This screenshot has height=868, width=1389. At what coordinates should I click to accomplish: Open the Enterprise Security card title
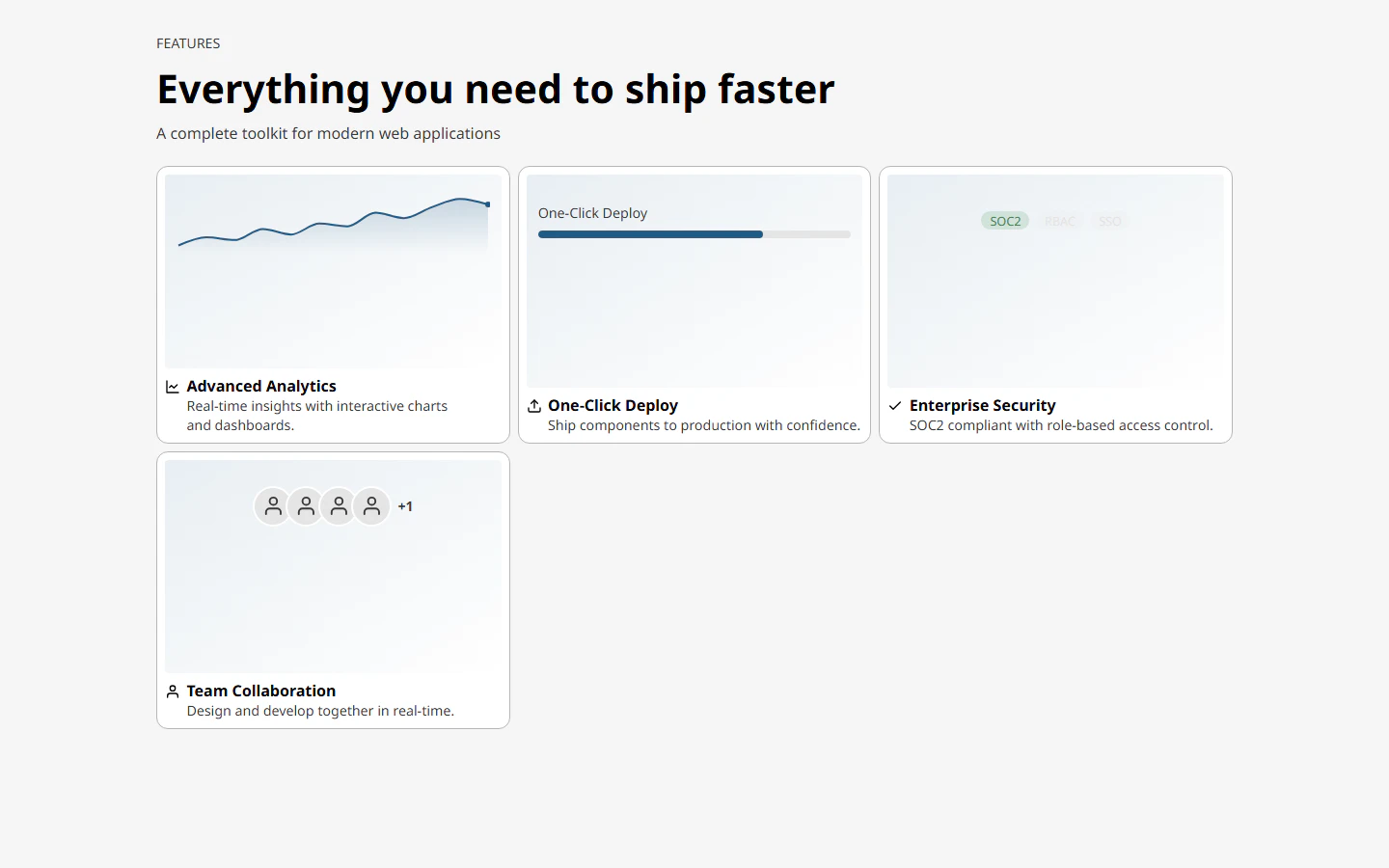[982, 405]
